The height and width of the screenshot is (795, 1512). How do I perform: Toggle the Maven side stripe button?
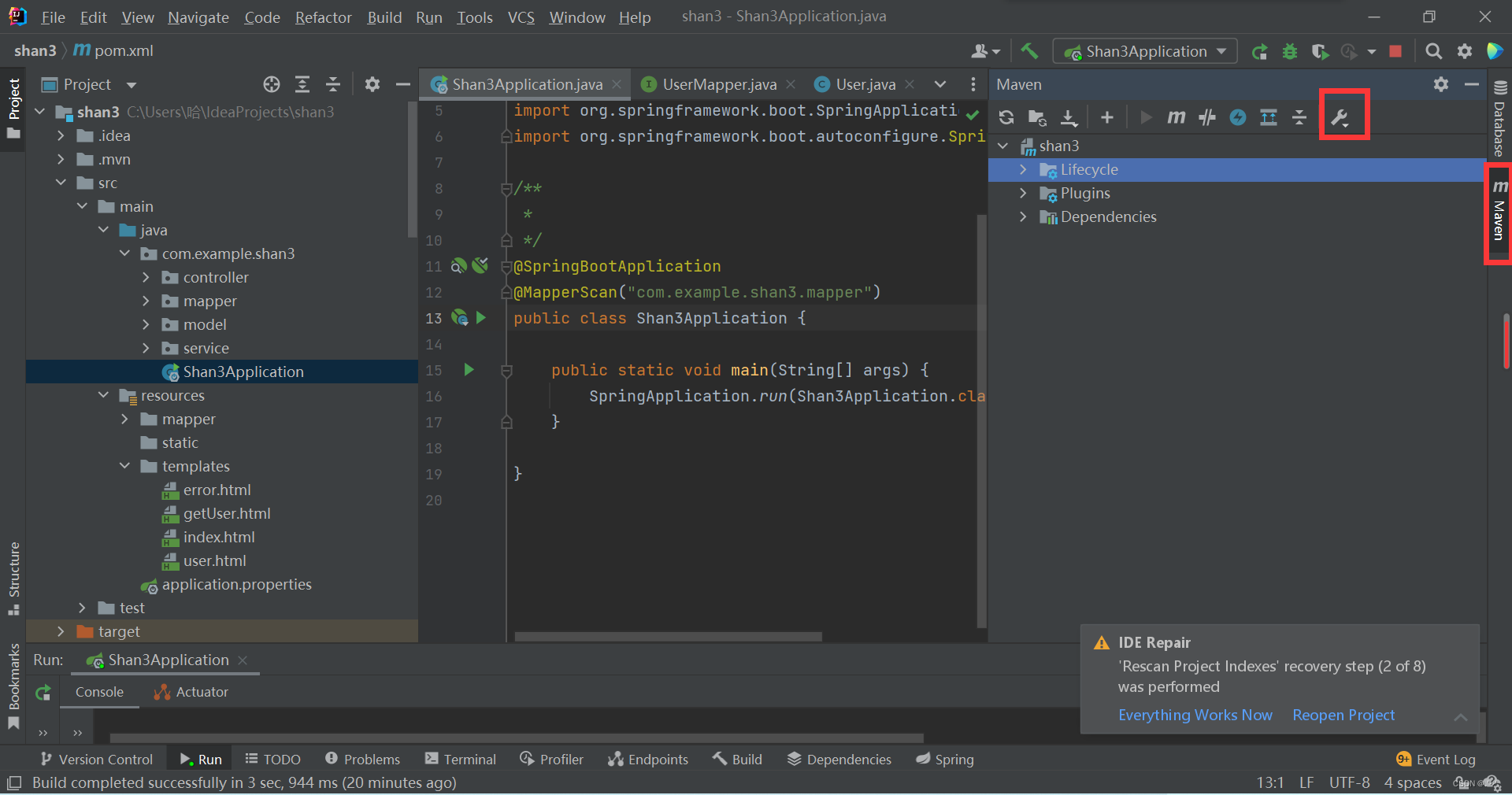(x=1499, y=211)
